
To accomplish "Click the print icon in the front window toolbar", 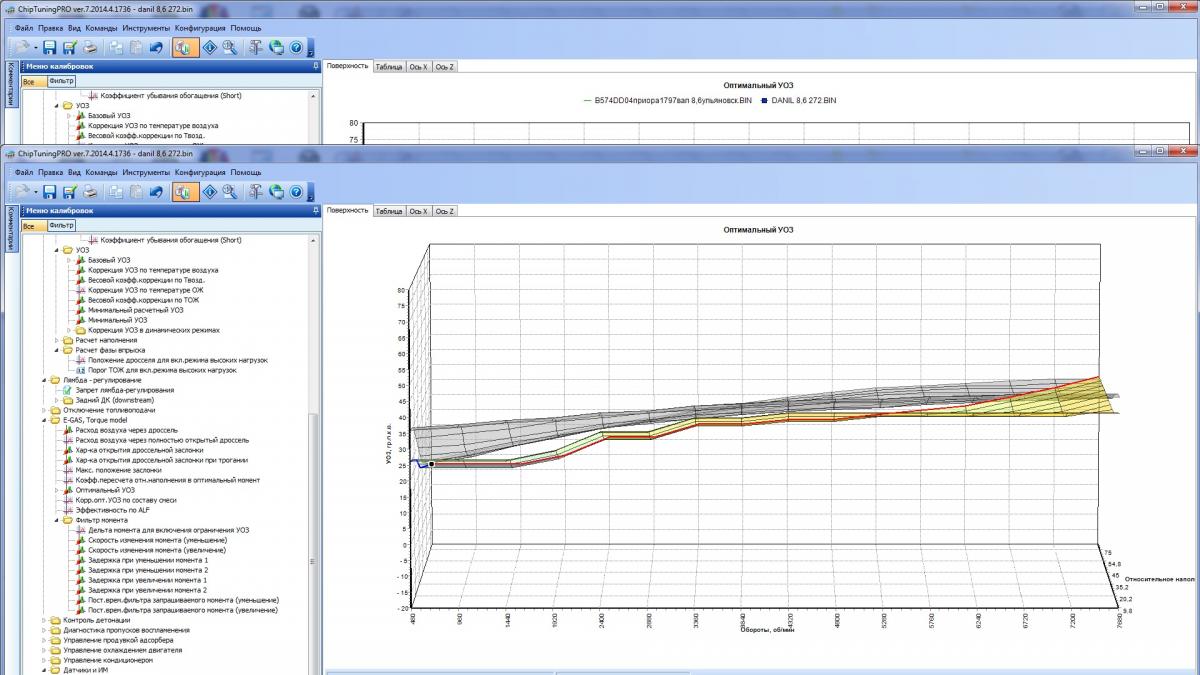I will 90,192.
